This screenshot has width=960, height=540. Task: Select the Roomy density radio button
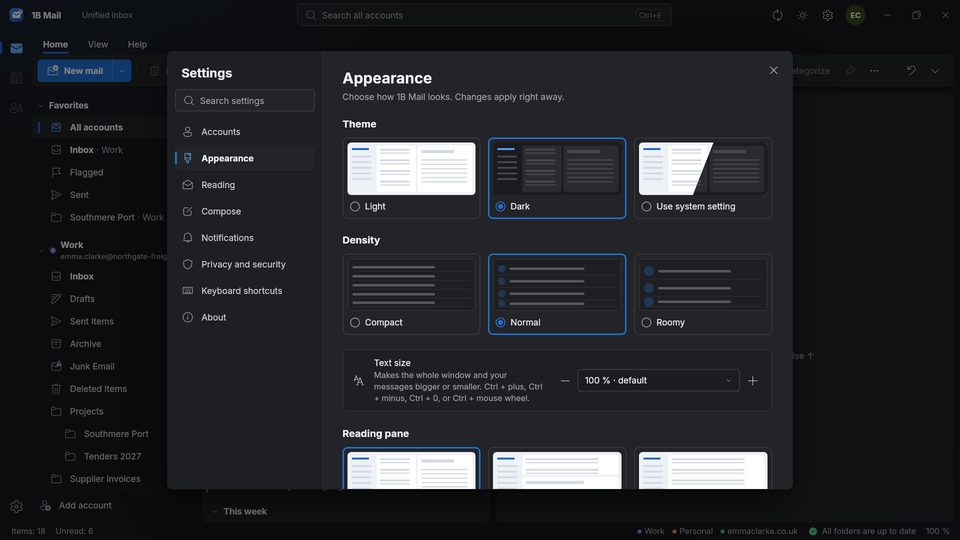click(x=646, y=323)
